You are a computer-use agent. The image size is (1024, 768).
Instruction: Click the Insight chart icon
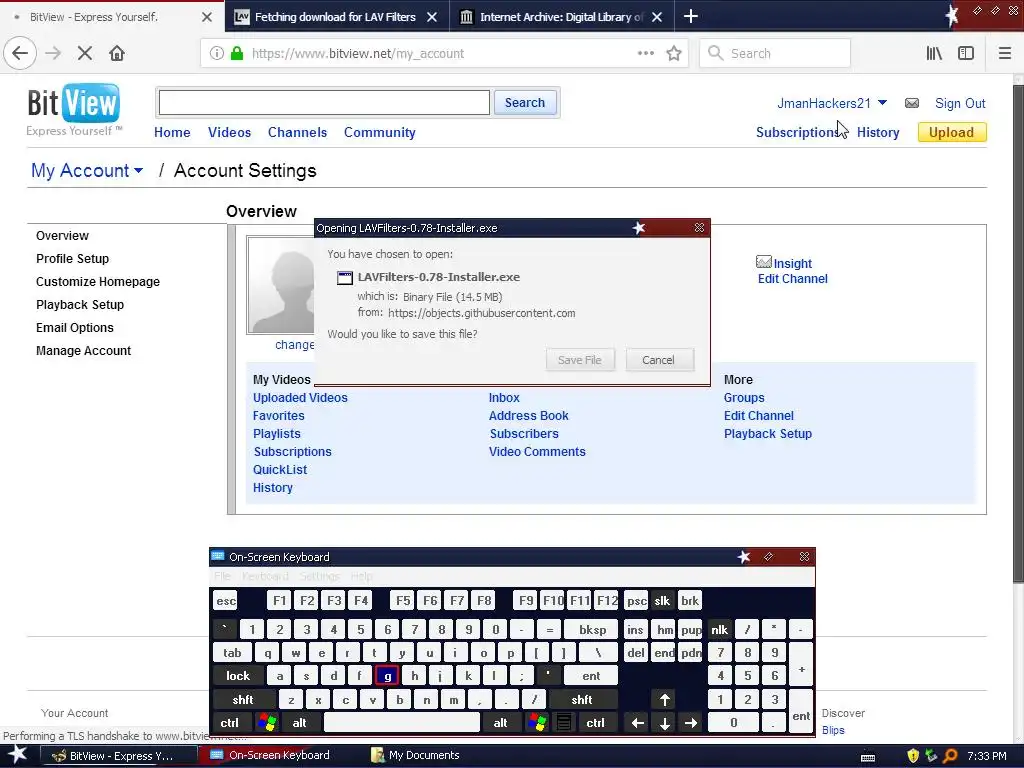pyautogui.click(x=763, y=263)
